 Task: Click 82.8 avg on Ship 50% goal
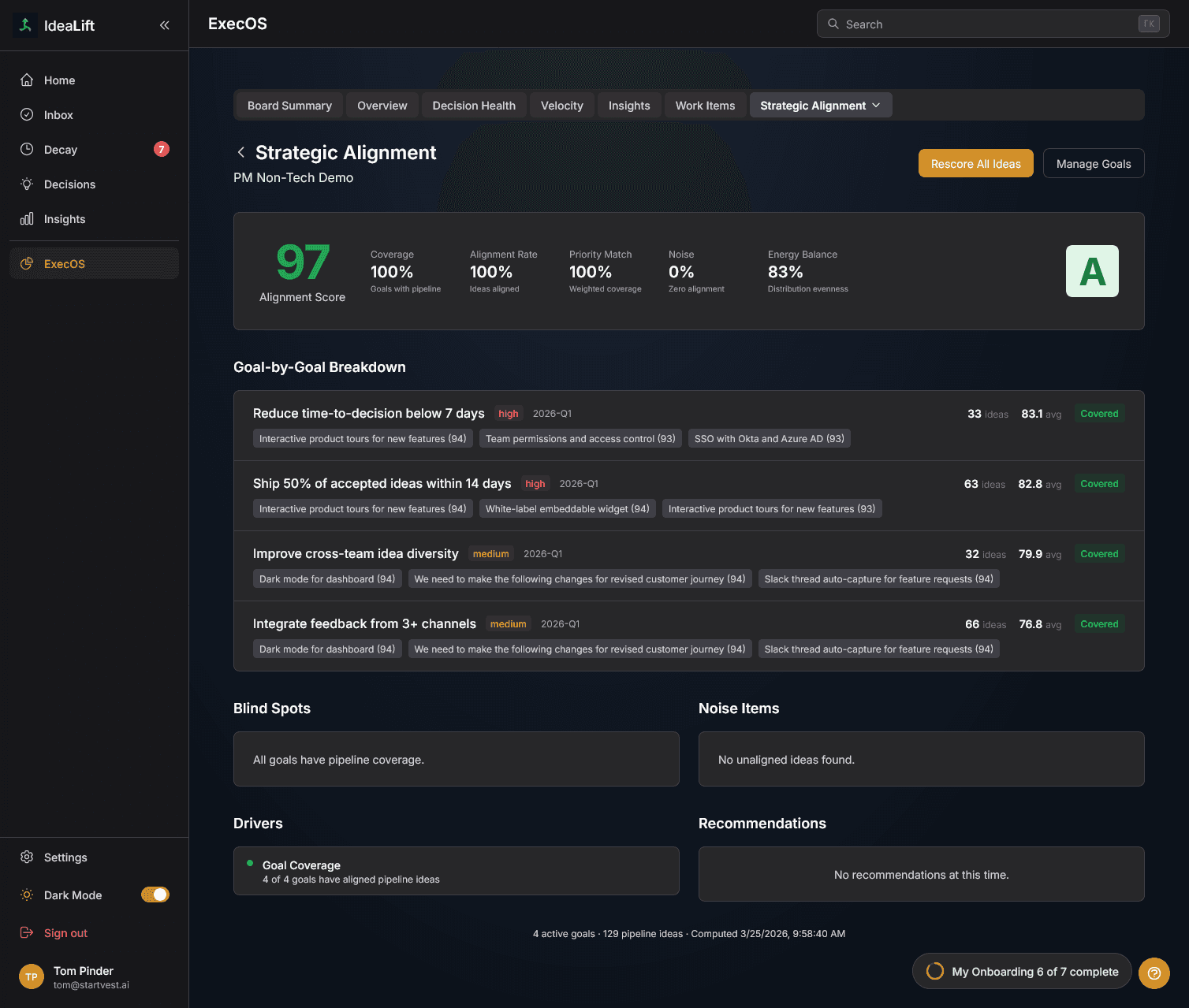tap(1039, 484)
